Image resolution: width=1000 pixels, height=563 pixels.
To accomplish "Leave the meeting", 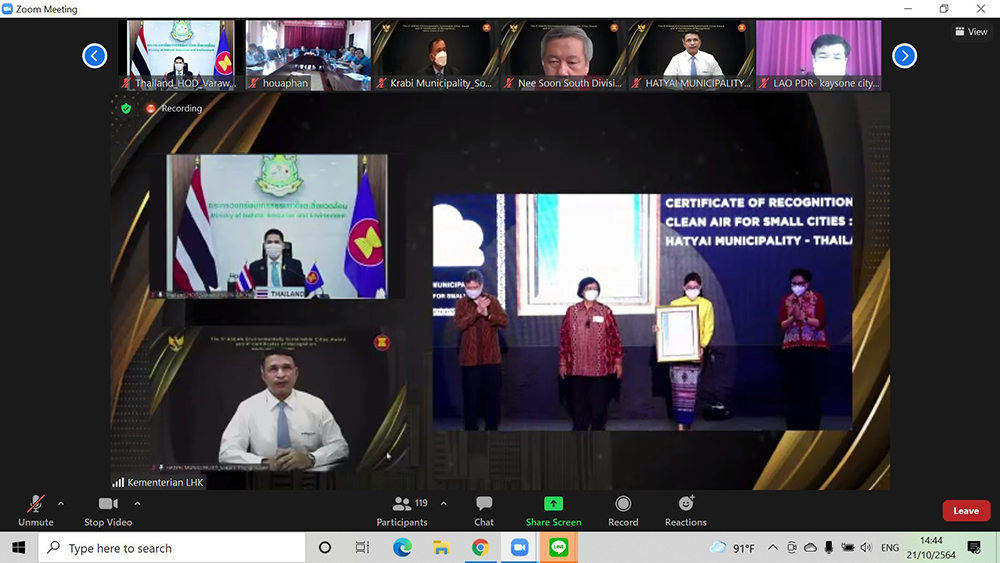I will click(966, 511).
